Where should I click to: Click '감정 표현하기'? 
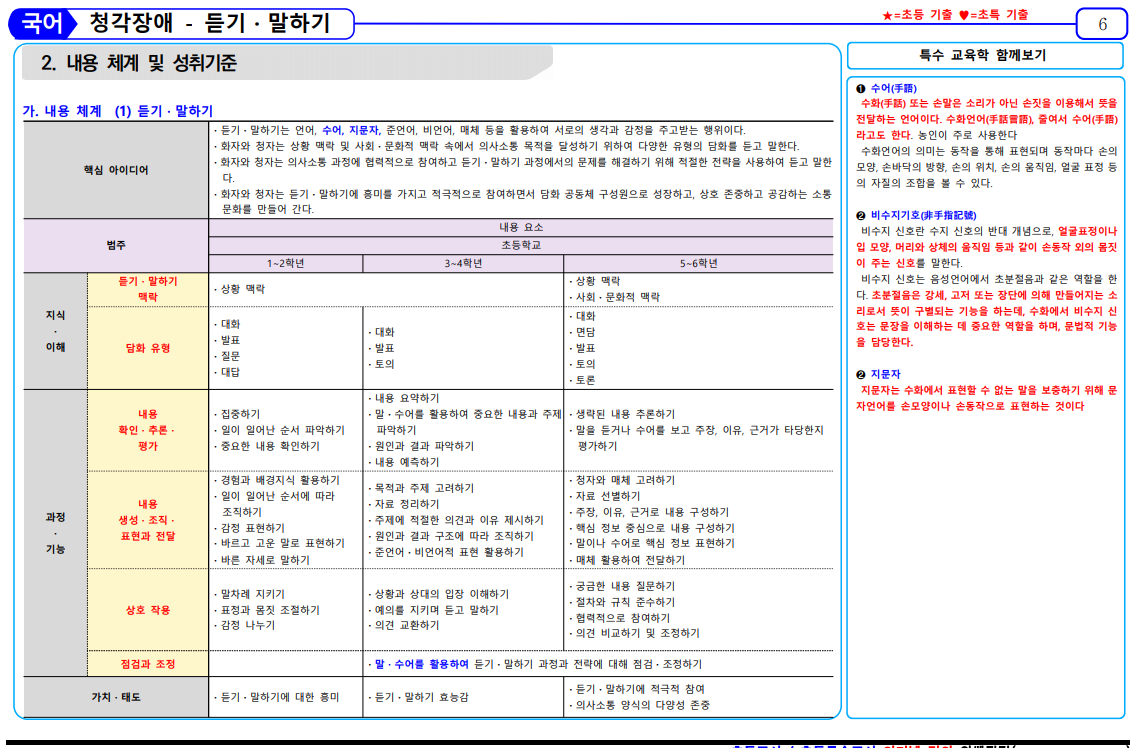pos(253,528)
